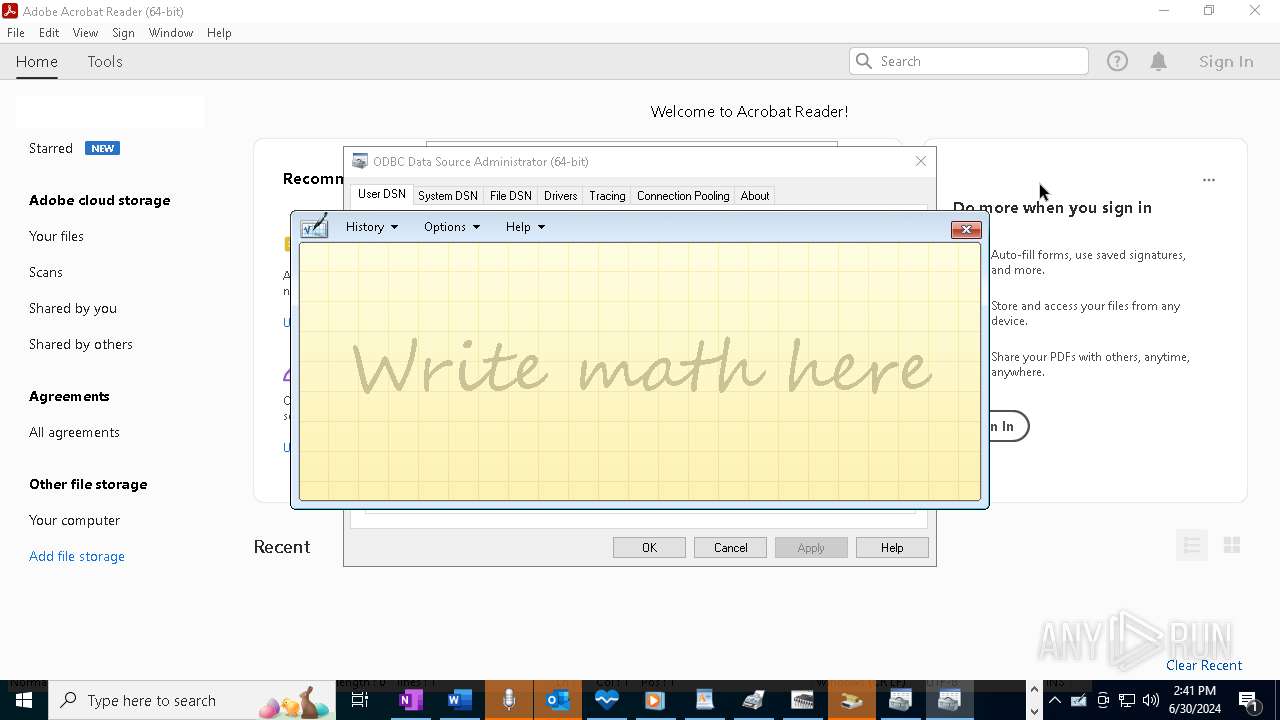Click the microphone app icon on taskbar
The image size is (1280, 720).
pyautogui.click(x=509, y=700)
